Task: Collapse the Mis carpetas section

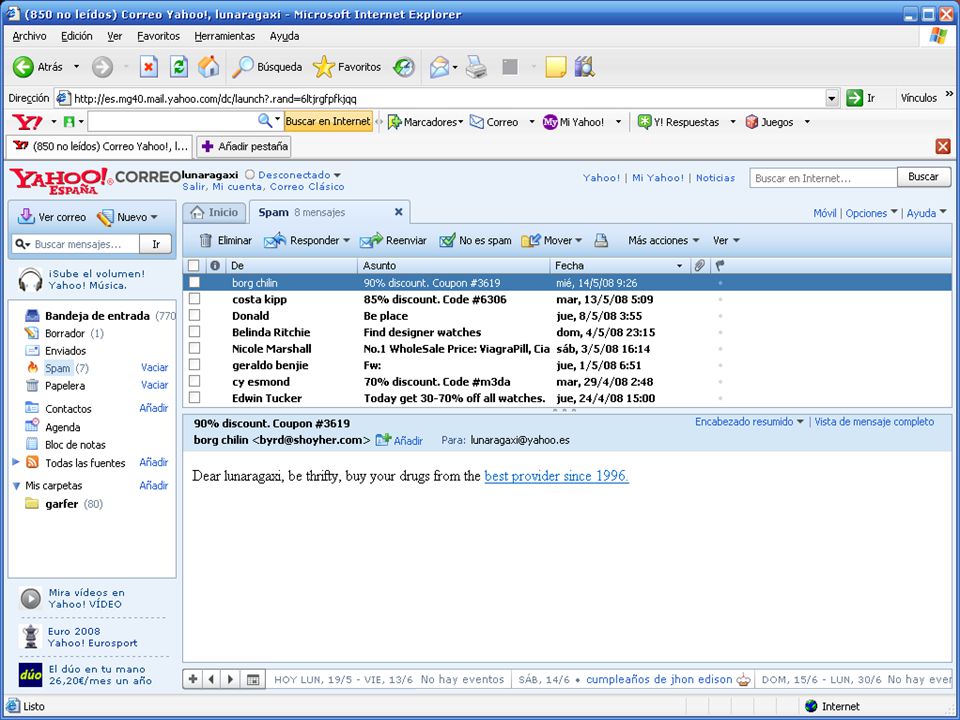Action: pyautogui.click(x=17, y=486)
